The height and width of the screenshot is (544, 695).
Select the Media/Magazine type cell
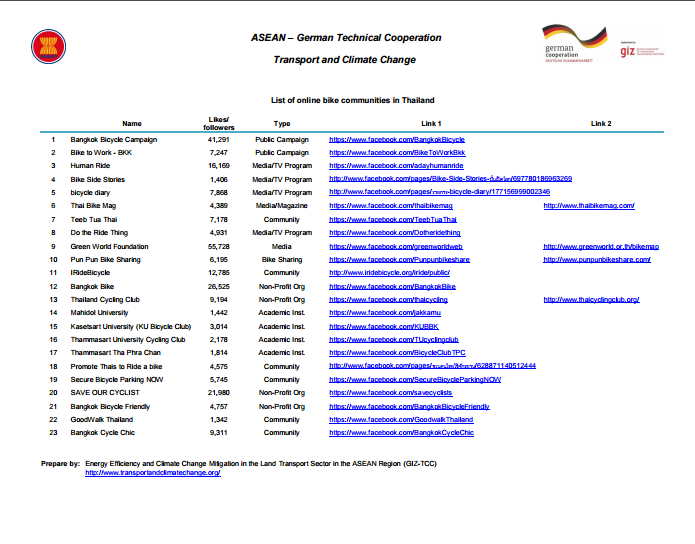[282, 206]
